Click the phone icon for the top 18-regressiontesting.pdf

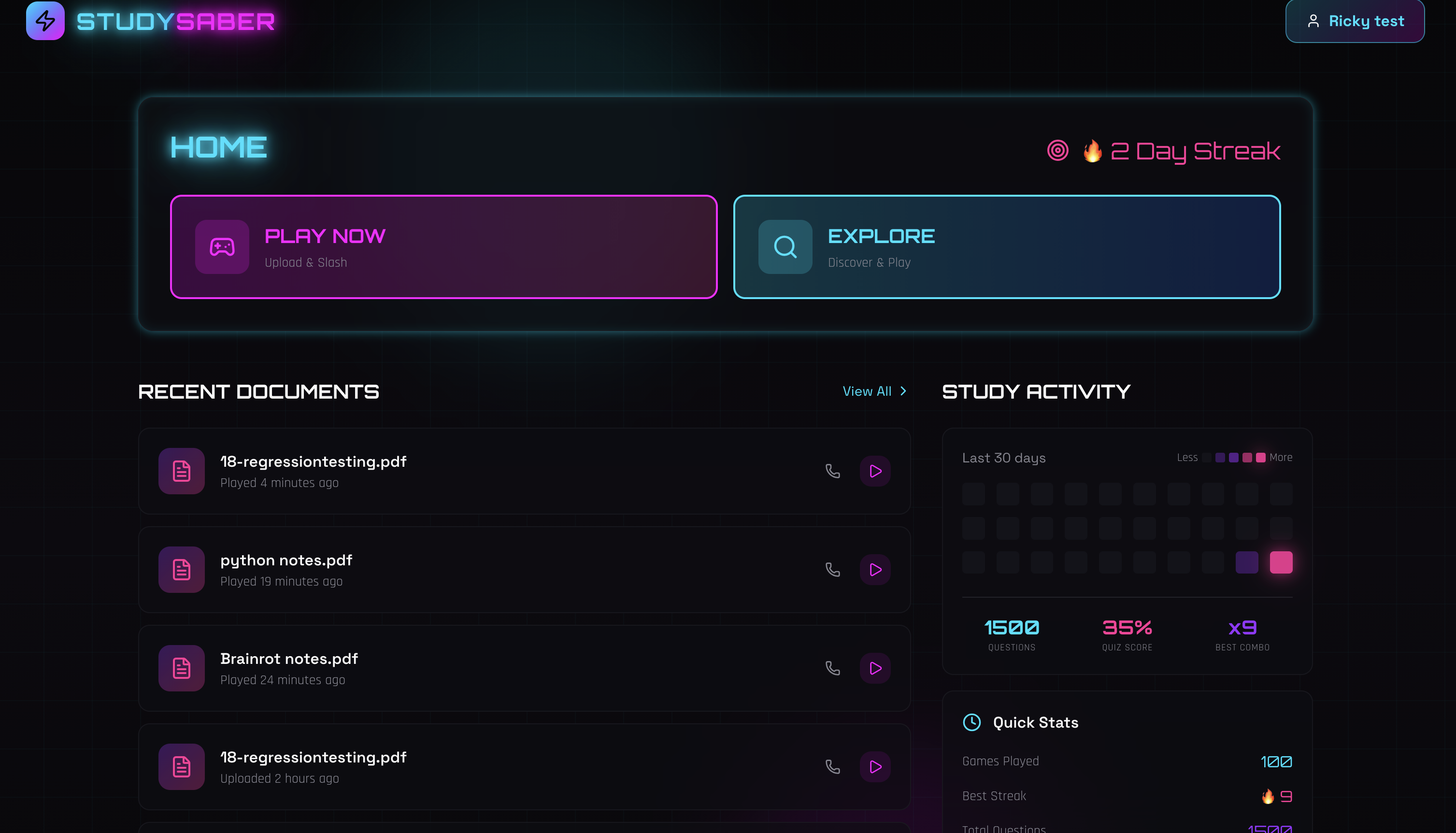(833, 471)
